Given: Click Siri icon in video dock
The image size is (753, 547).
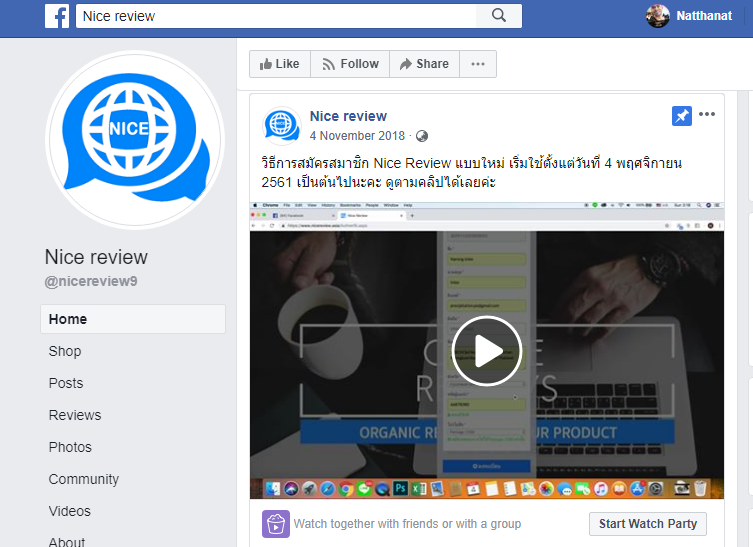Looking at the screenshot, I should click(x=291, y=489).
